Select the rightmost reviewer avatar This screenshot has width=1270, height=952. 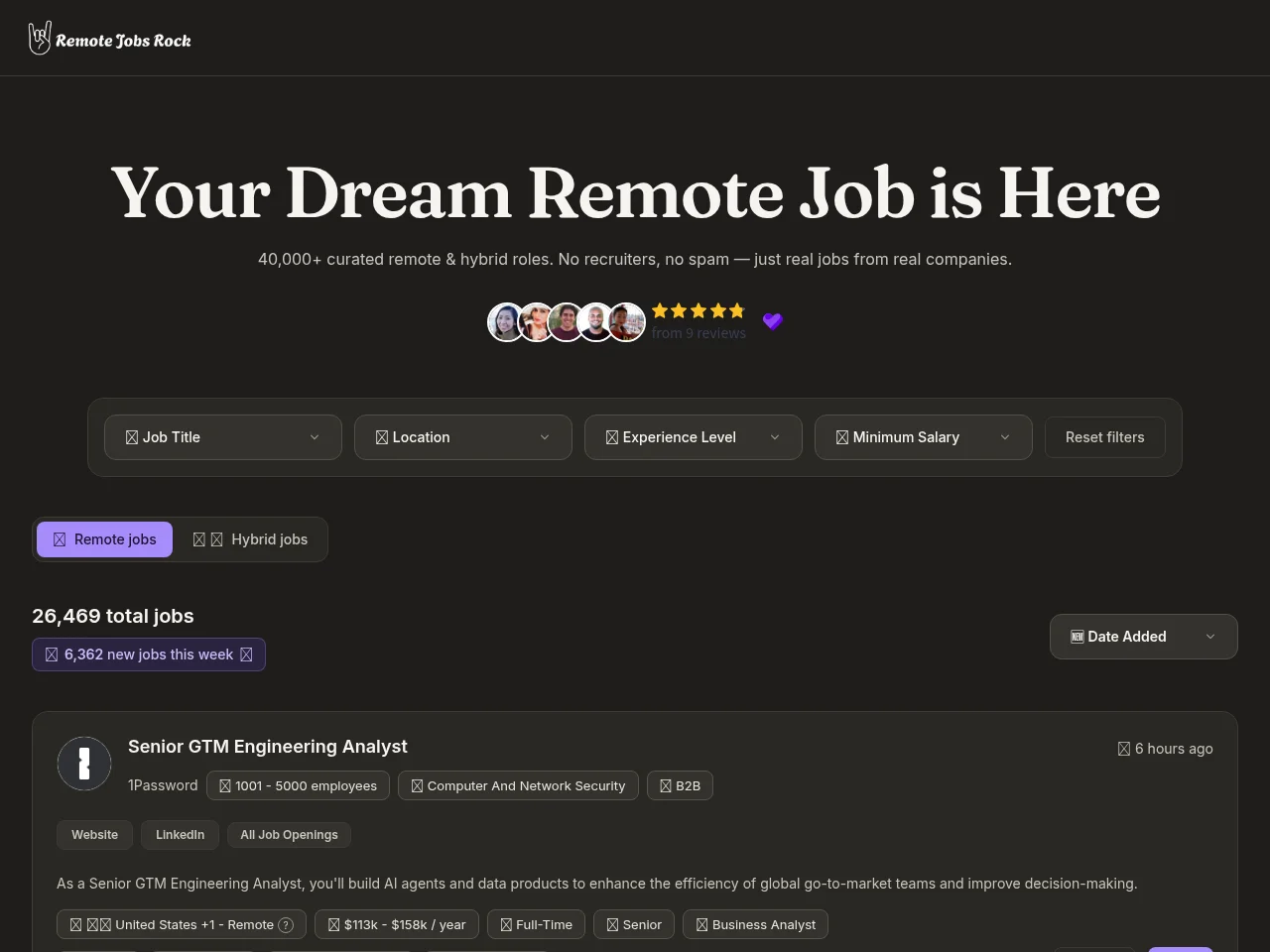[626, 322]
